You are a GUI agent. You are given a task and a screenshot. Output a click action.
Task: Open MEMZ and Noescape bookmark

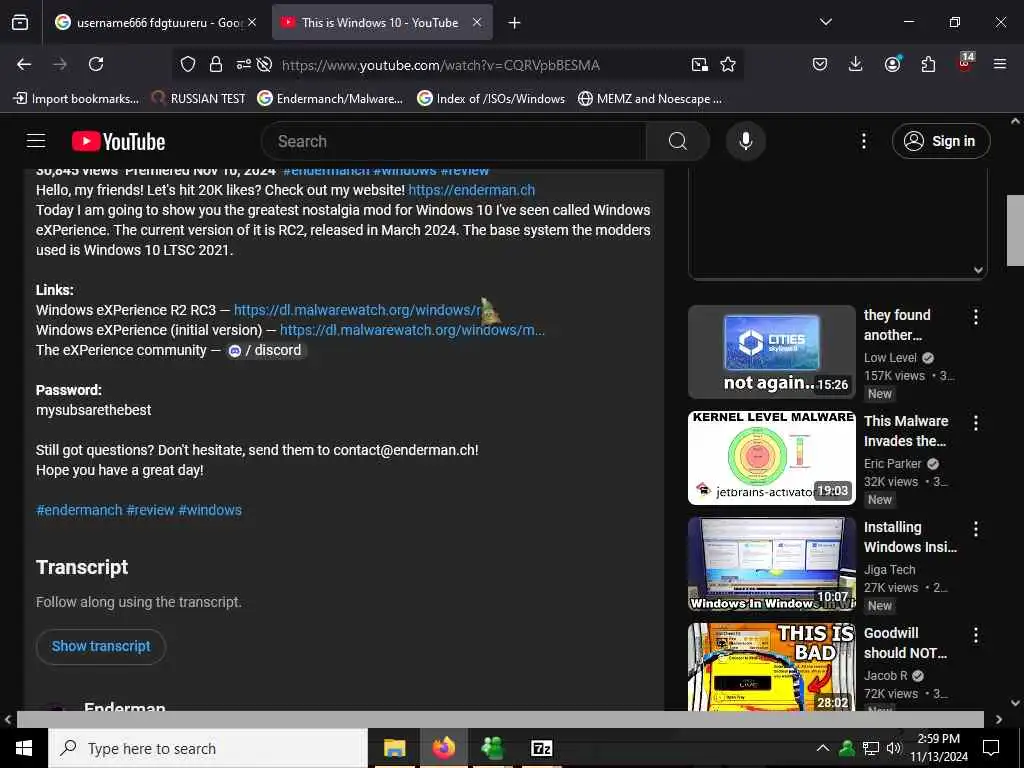[x=650, y=99]
